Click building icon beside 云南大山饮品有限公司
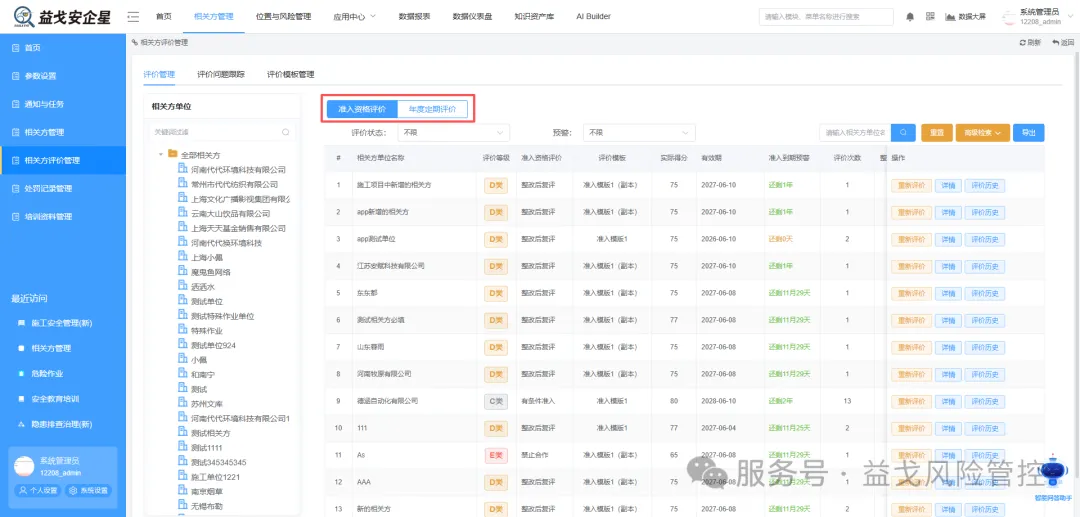The height and width of the screenshot is (517, 1080). click(x=183, y=213)
